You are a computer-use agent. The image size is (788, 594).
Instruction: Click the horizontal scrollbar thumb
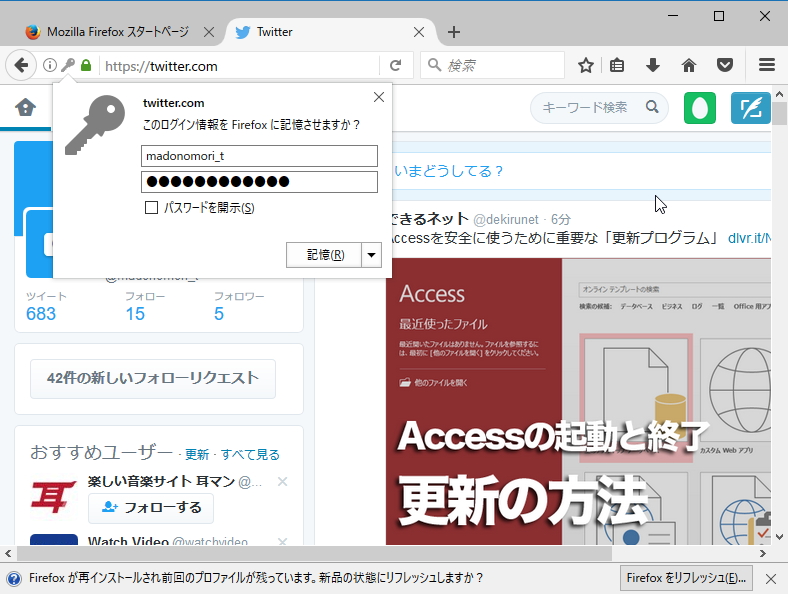(x=314, y=553)
